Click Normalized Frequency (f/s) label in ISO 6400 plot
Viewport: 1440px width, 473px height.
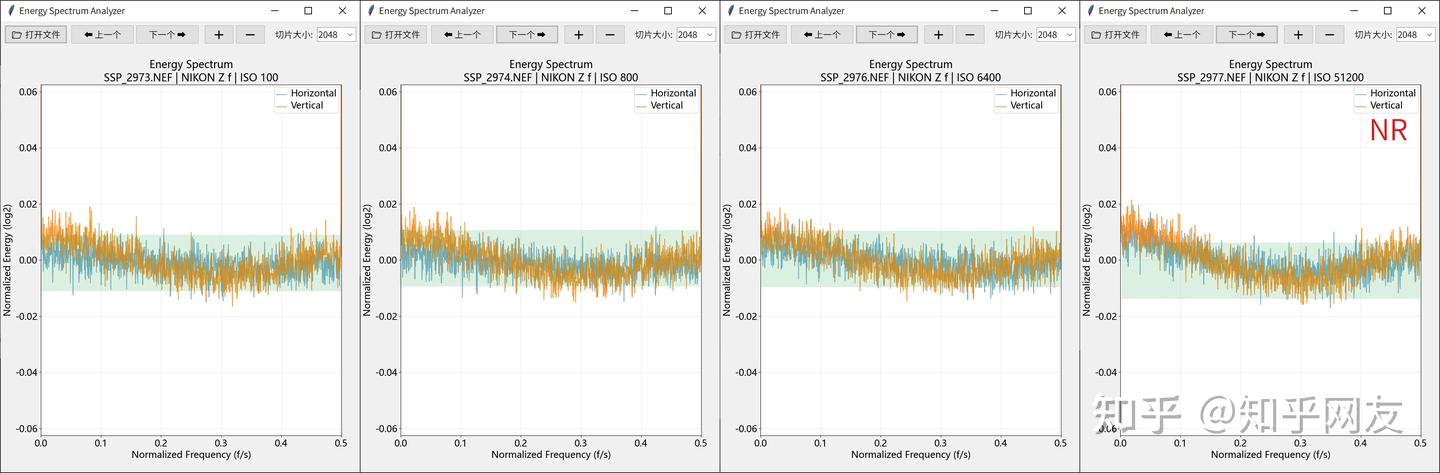point(910,455)
